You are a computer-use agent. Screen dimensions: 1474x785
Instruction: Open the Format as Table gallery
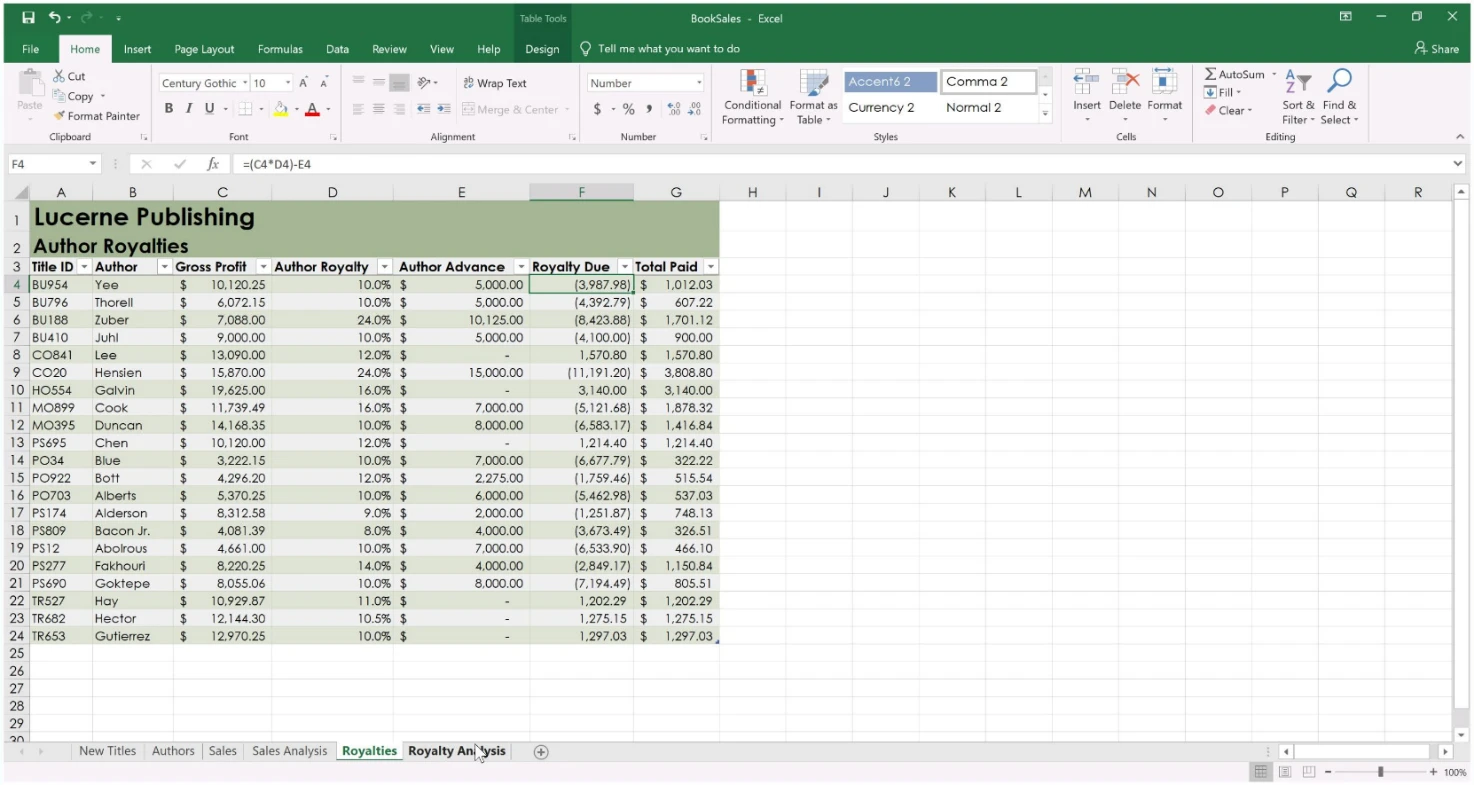(813, 83)
